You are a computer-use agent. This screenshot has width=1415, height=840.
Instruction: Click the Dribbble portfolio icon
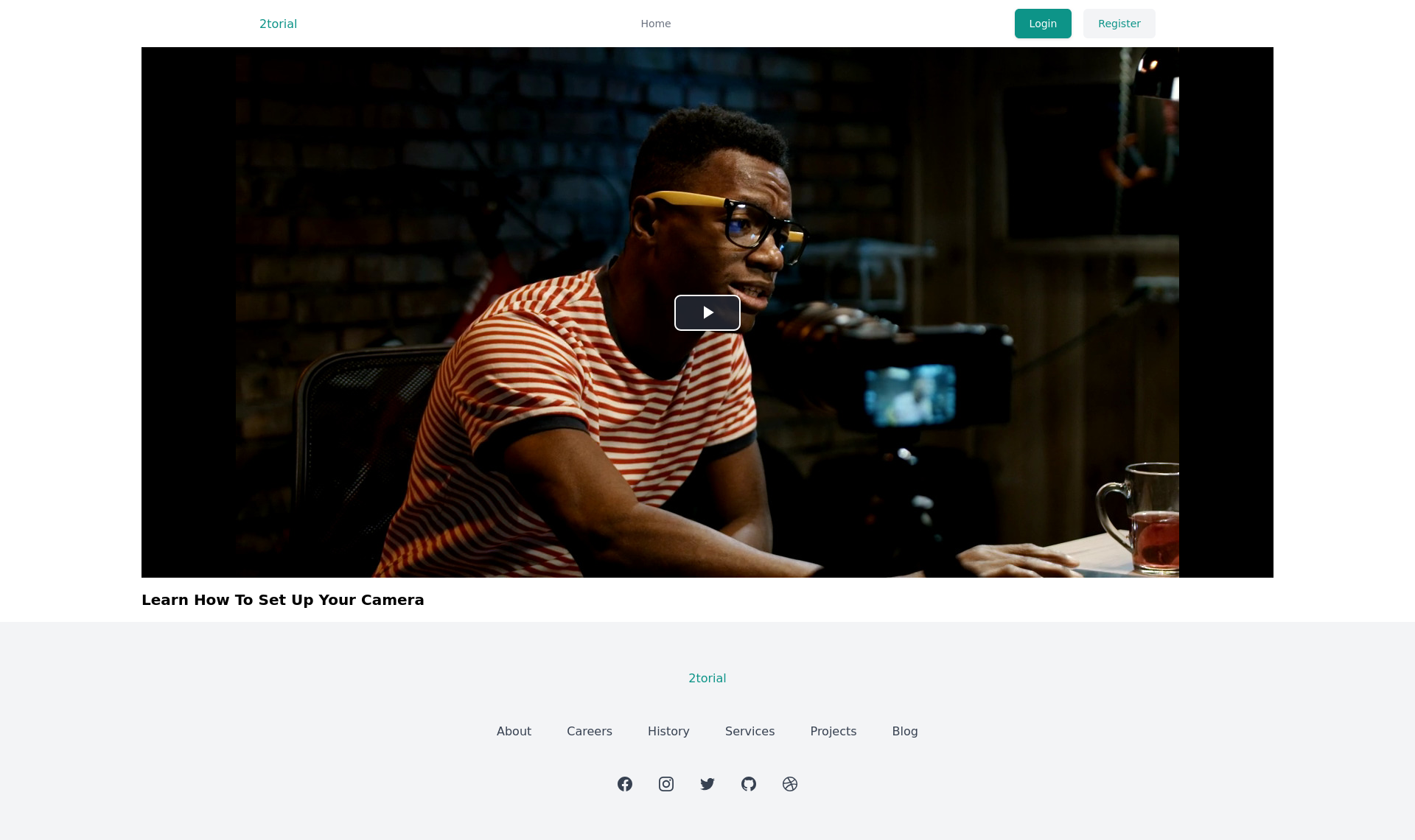tap(790, 784)
